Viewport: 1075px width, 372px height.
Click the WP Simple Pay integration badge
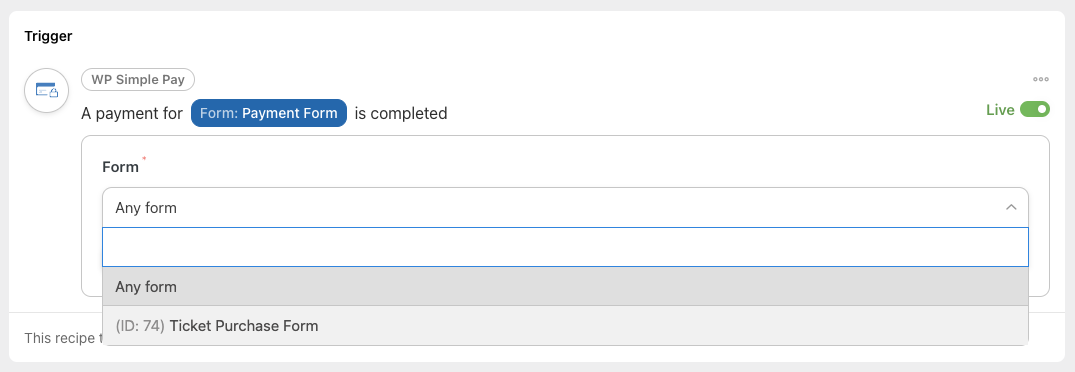click(x=138, y=79)
